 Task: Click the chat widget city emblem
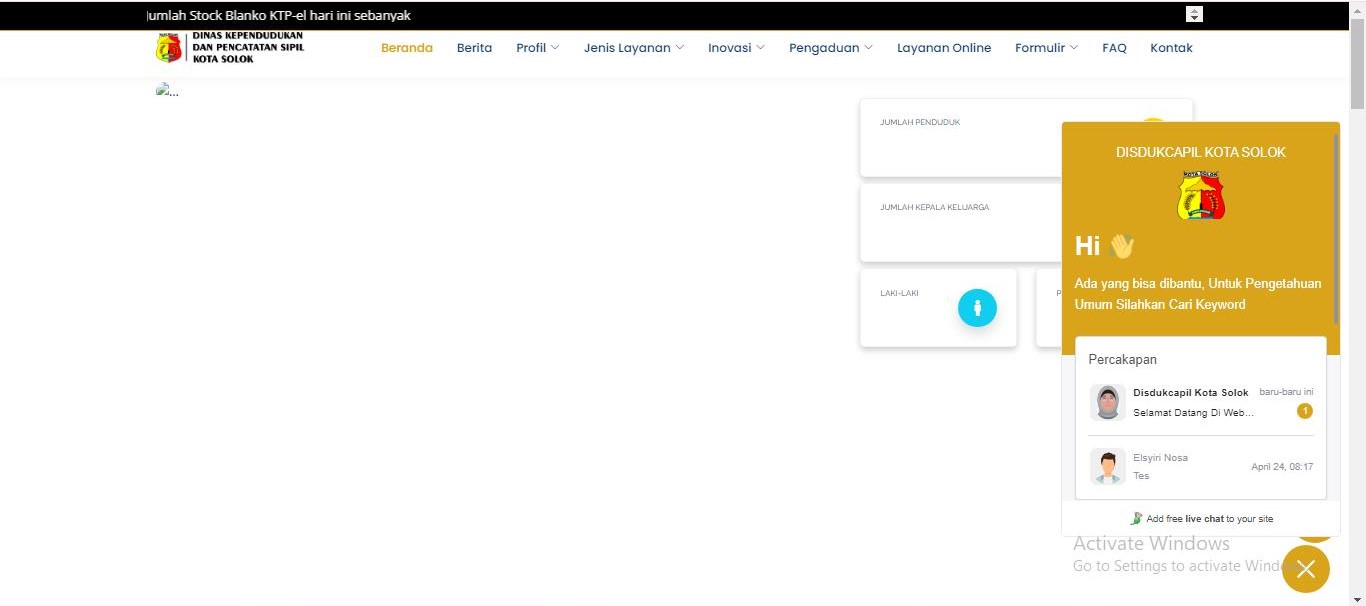(1200, 194)
